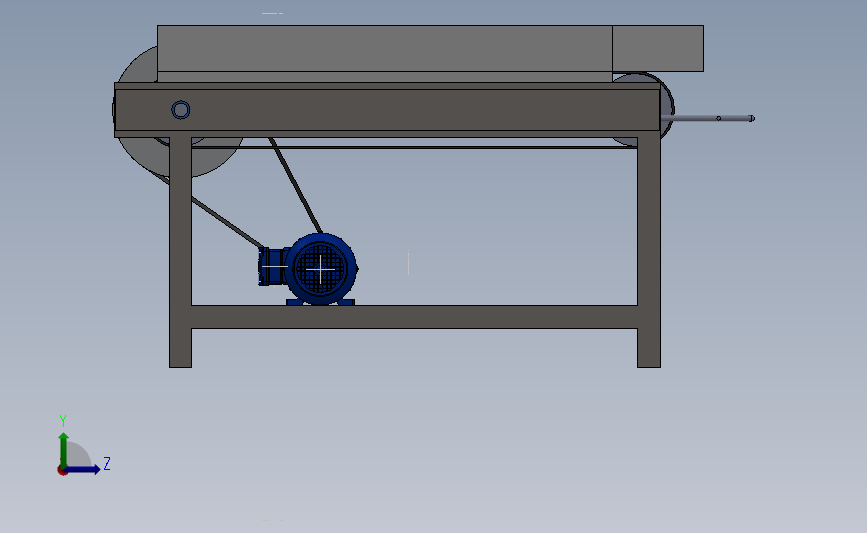Pick the lower-left drive belt segment

(227, 222)
